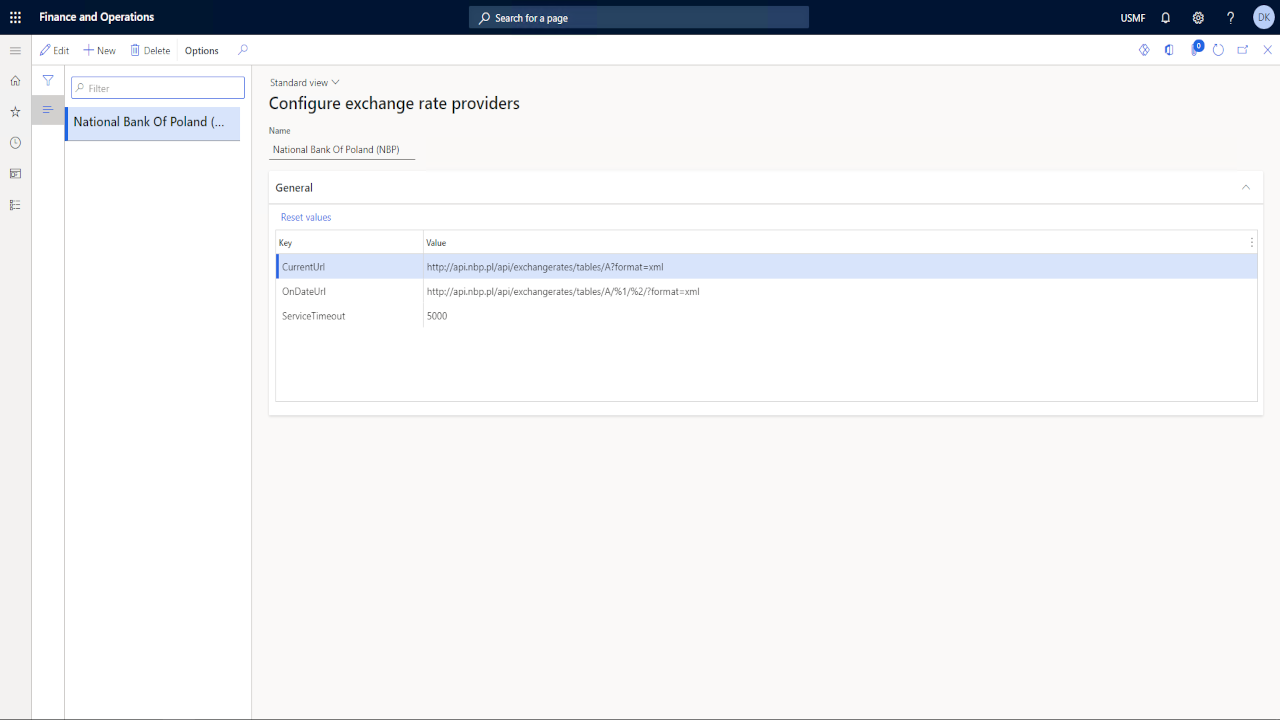This screenshot has height=720, width=1280.
Task: Click the Finance and Operations title
Action: pyautogui.click(x=97, y=17)
